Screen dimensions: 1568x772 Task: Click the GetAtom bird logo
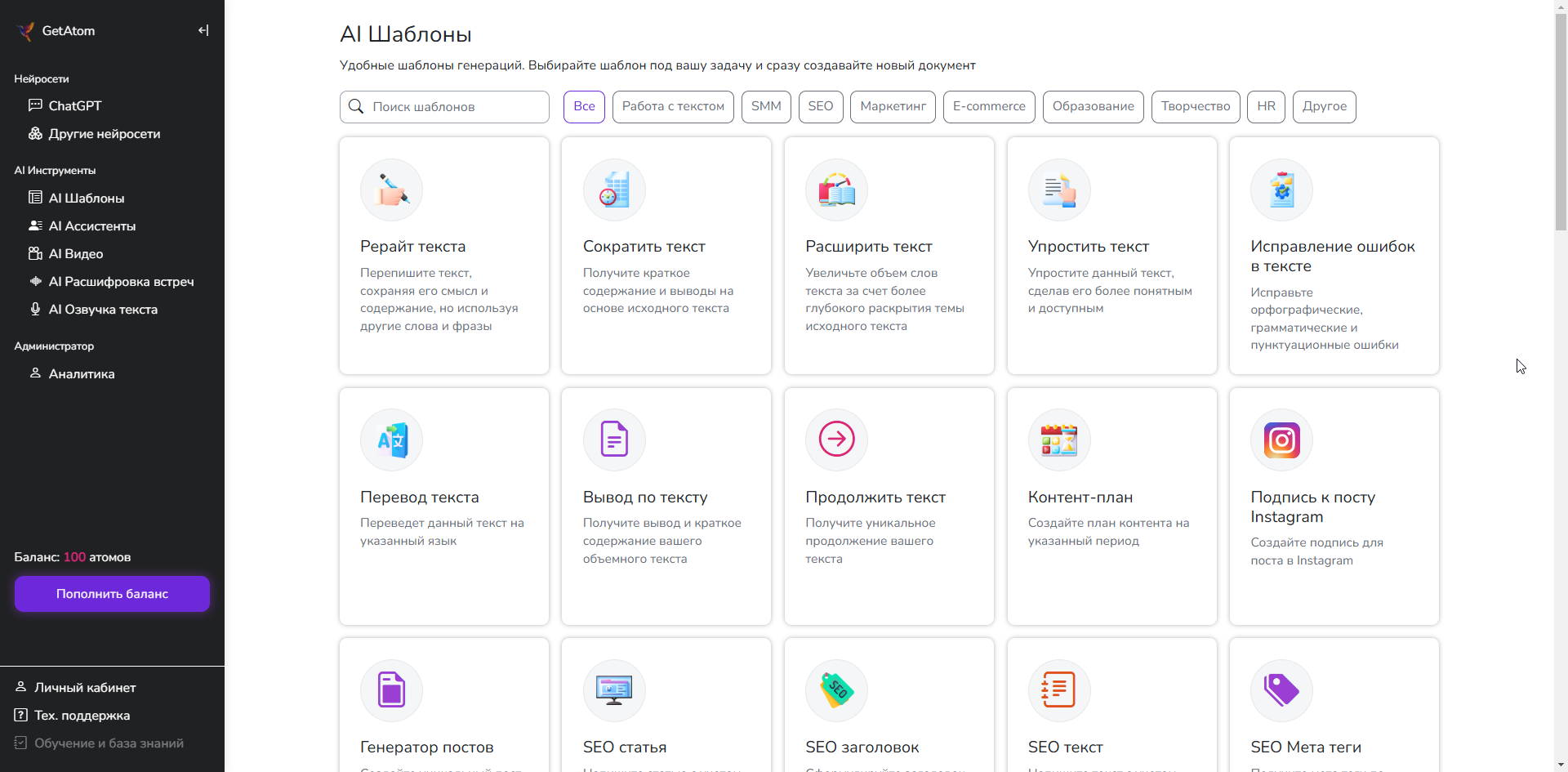pos(25,31)
